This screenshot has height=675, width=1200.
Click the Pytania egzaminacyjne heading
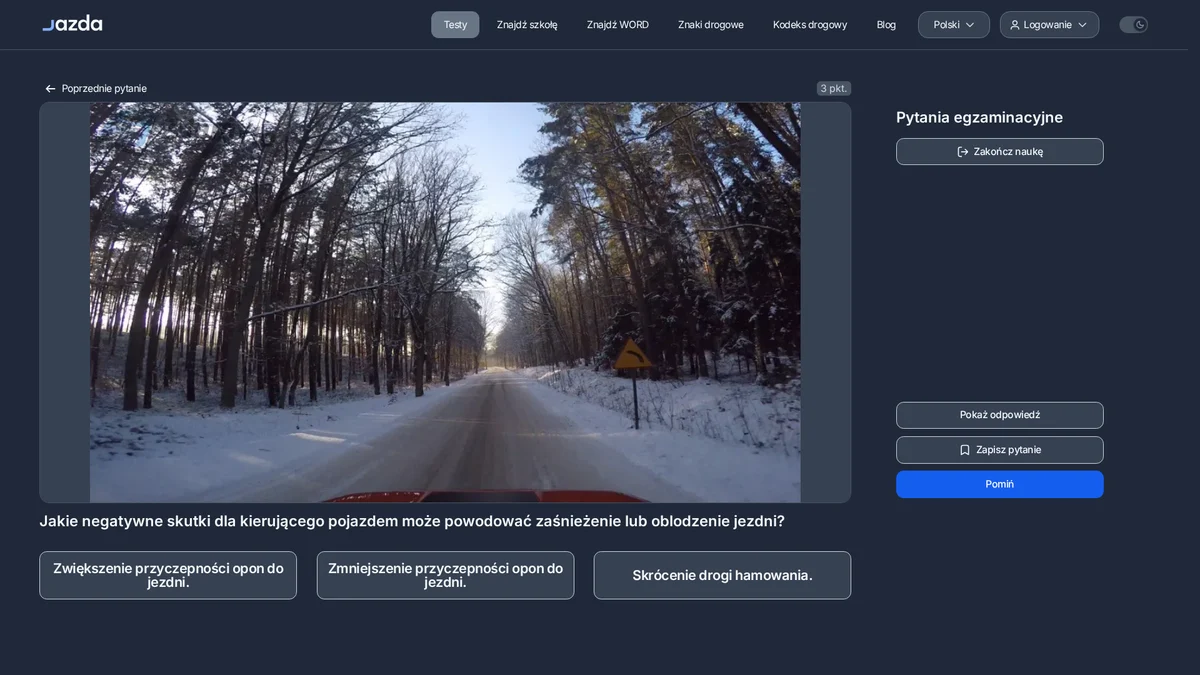(979, 117)
